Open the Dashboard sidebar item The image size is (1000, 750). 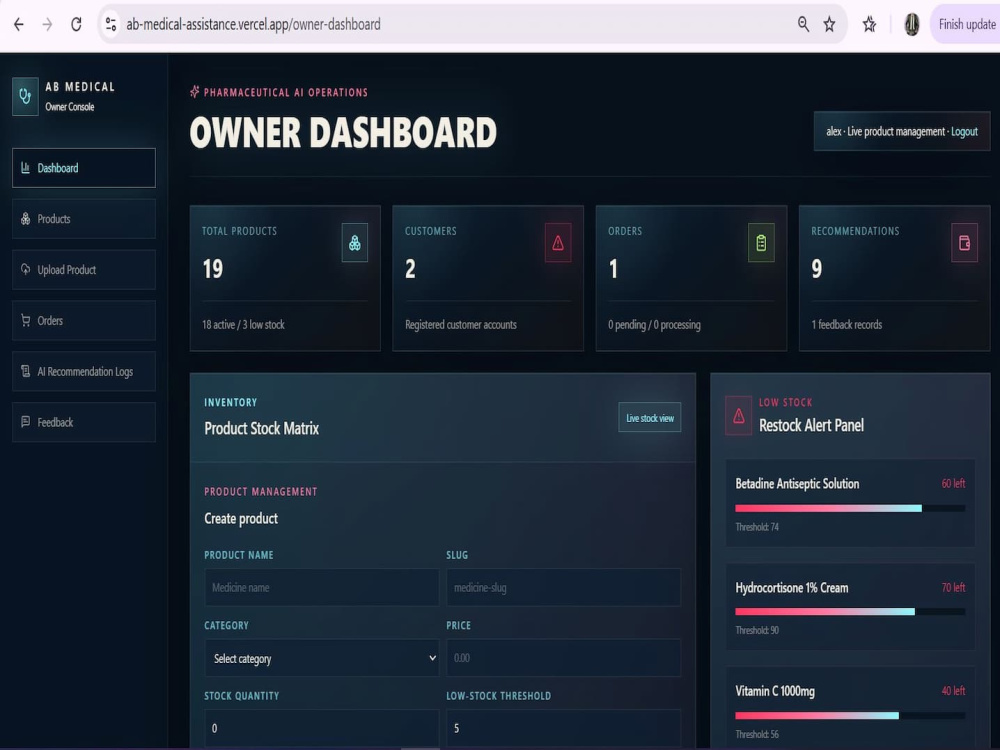pos(84,168)
